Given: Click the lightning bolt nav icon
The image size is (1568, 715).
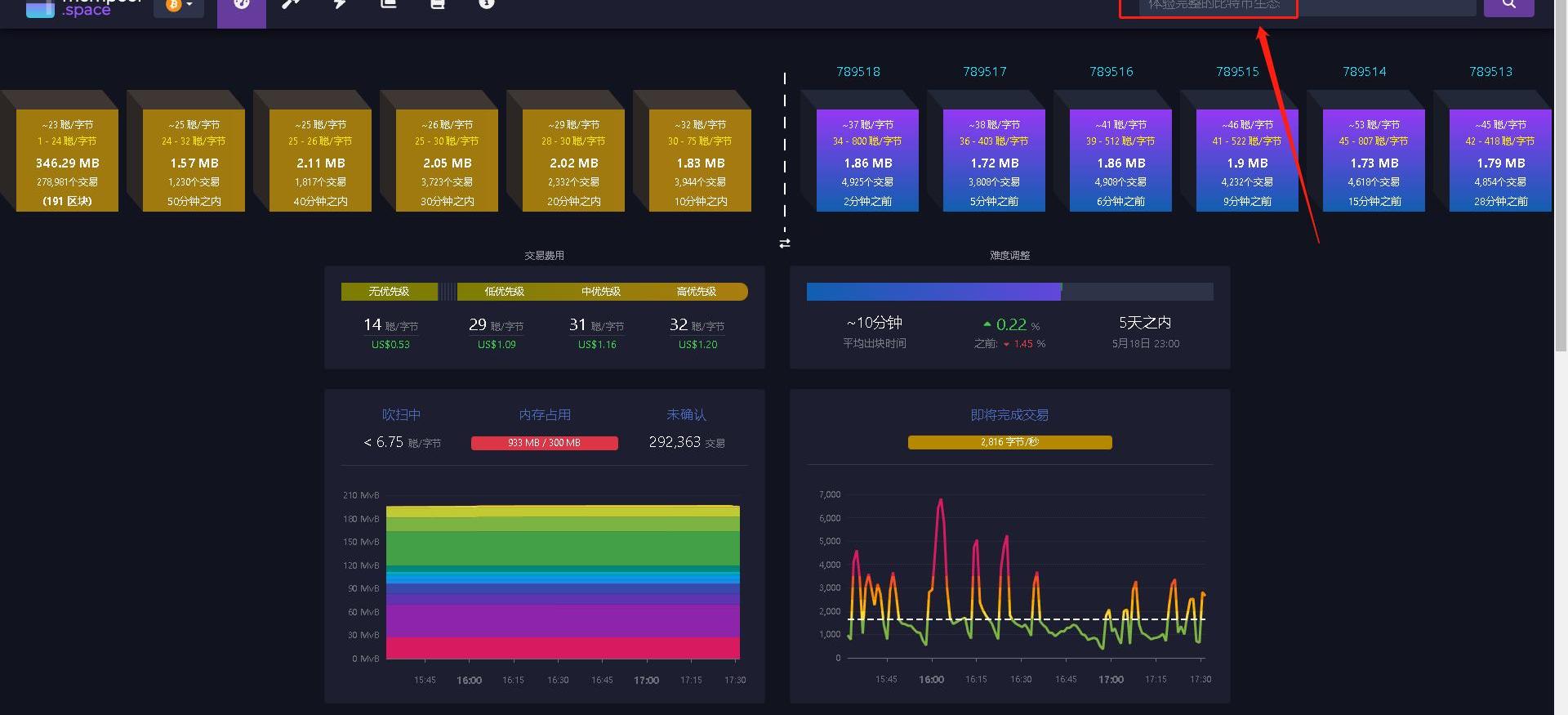Looking at the screenshot, I should (340, 5).
